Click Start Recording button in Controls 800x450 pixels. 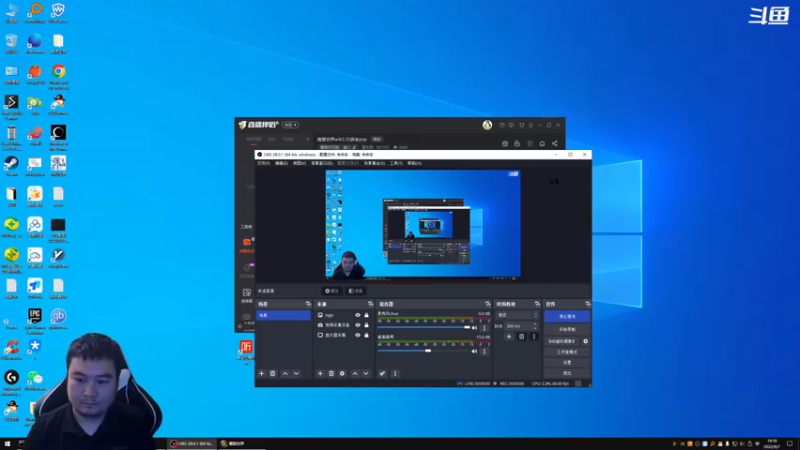coord(567,330)
